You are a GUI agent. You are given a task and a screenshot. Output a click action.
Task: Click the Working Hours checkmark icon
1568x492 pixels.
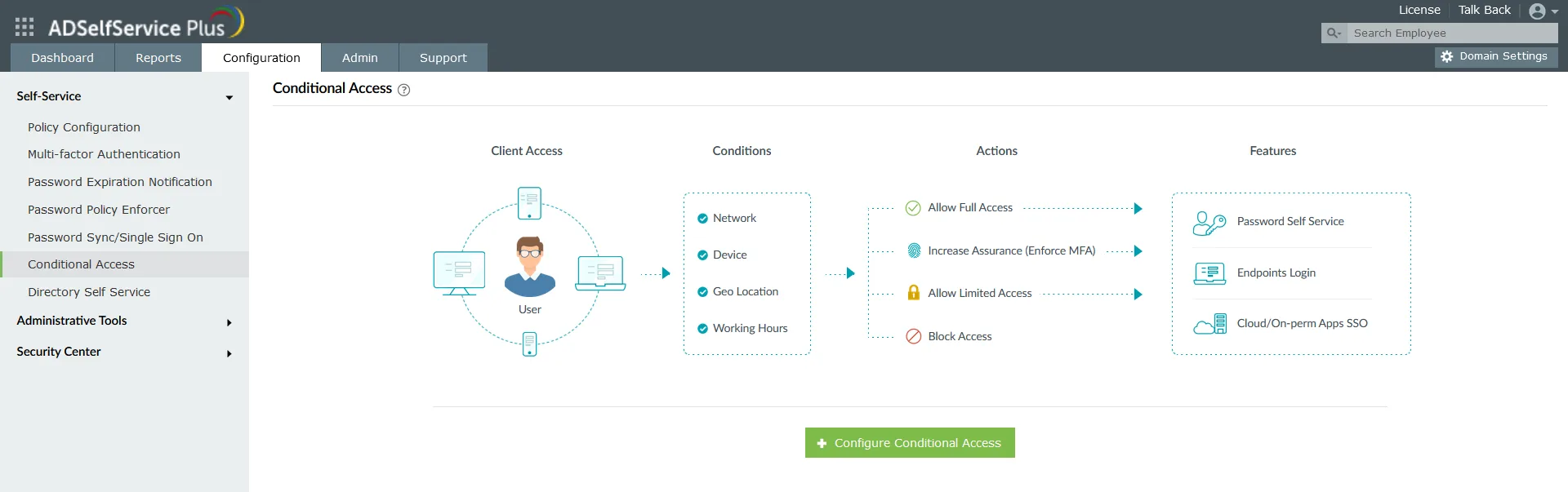(x=702, y=329)
